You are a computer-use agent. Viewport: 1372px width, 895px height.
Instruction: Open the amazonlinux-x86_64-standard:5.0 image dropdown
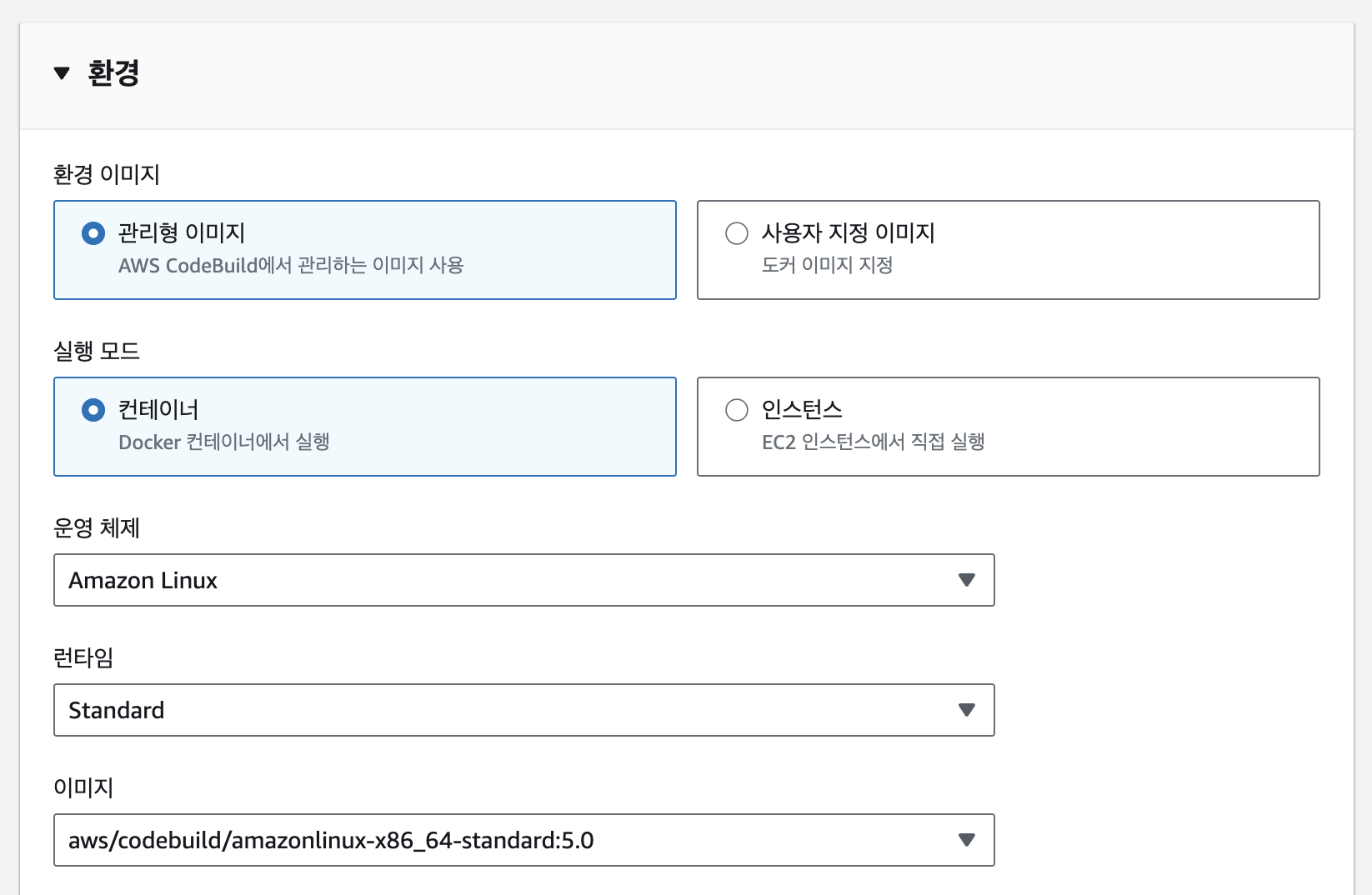500,840
